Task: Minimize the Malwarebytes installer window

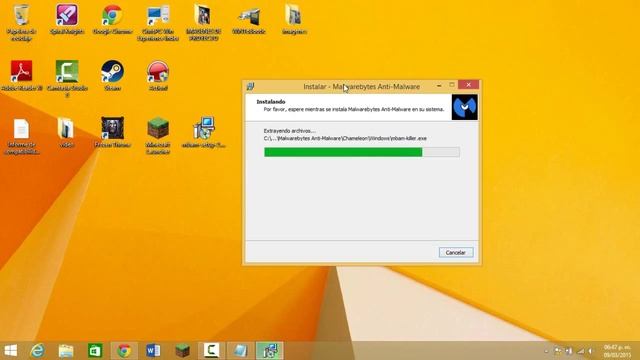Action: (439, 85)
